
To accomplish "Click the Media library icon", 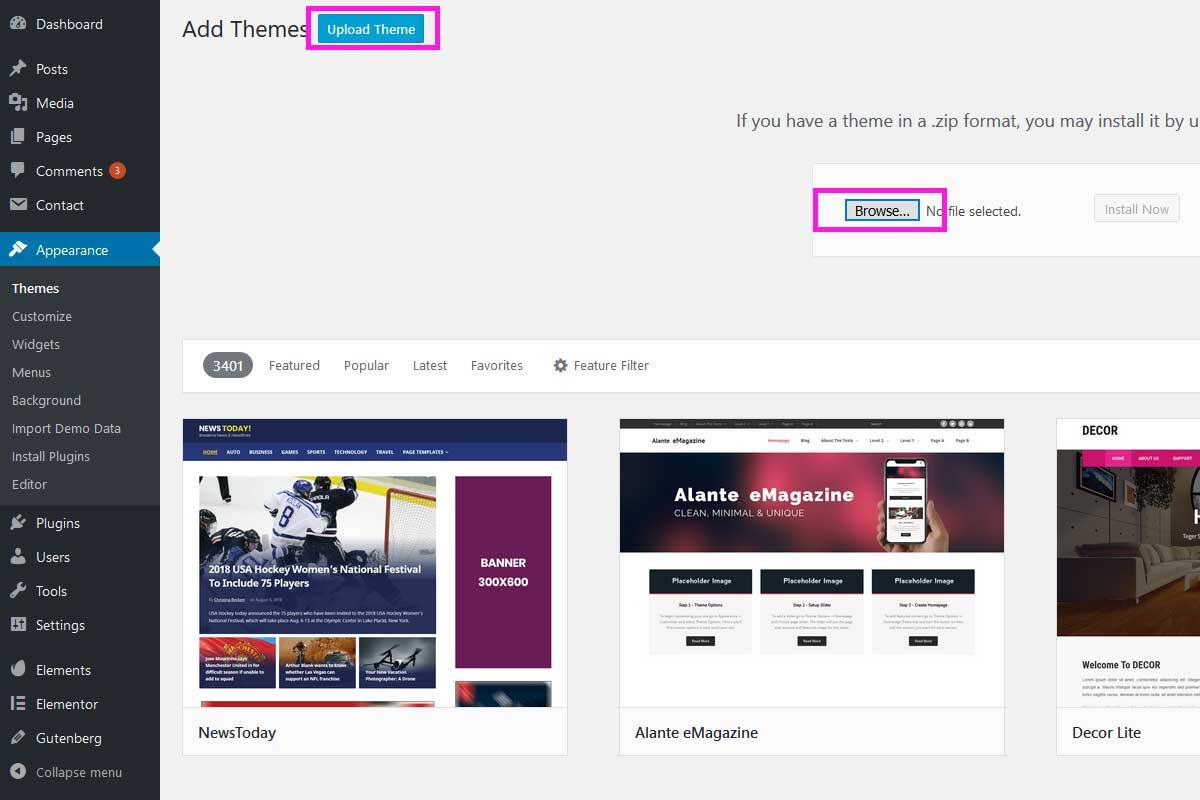I will coord(18,103).
